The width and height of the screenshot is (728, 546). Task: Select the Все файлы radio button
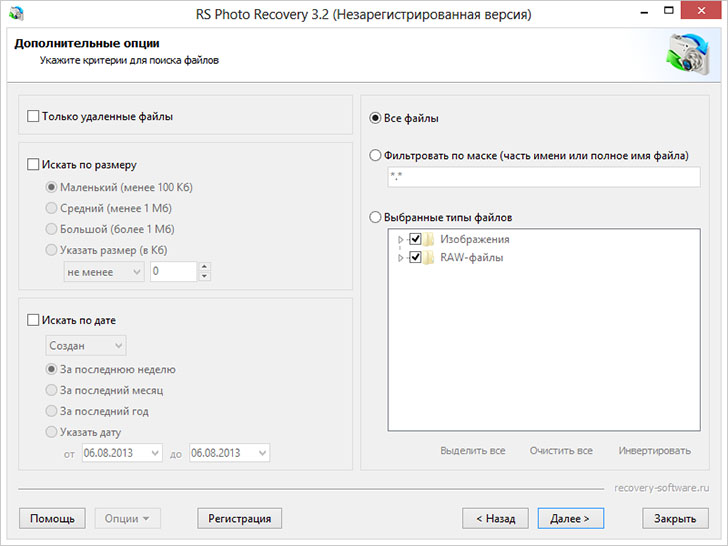[x=375, y=118]
